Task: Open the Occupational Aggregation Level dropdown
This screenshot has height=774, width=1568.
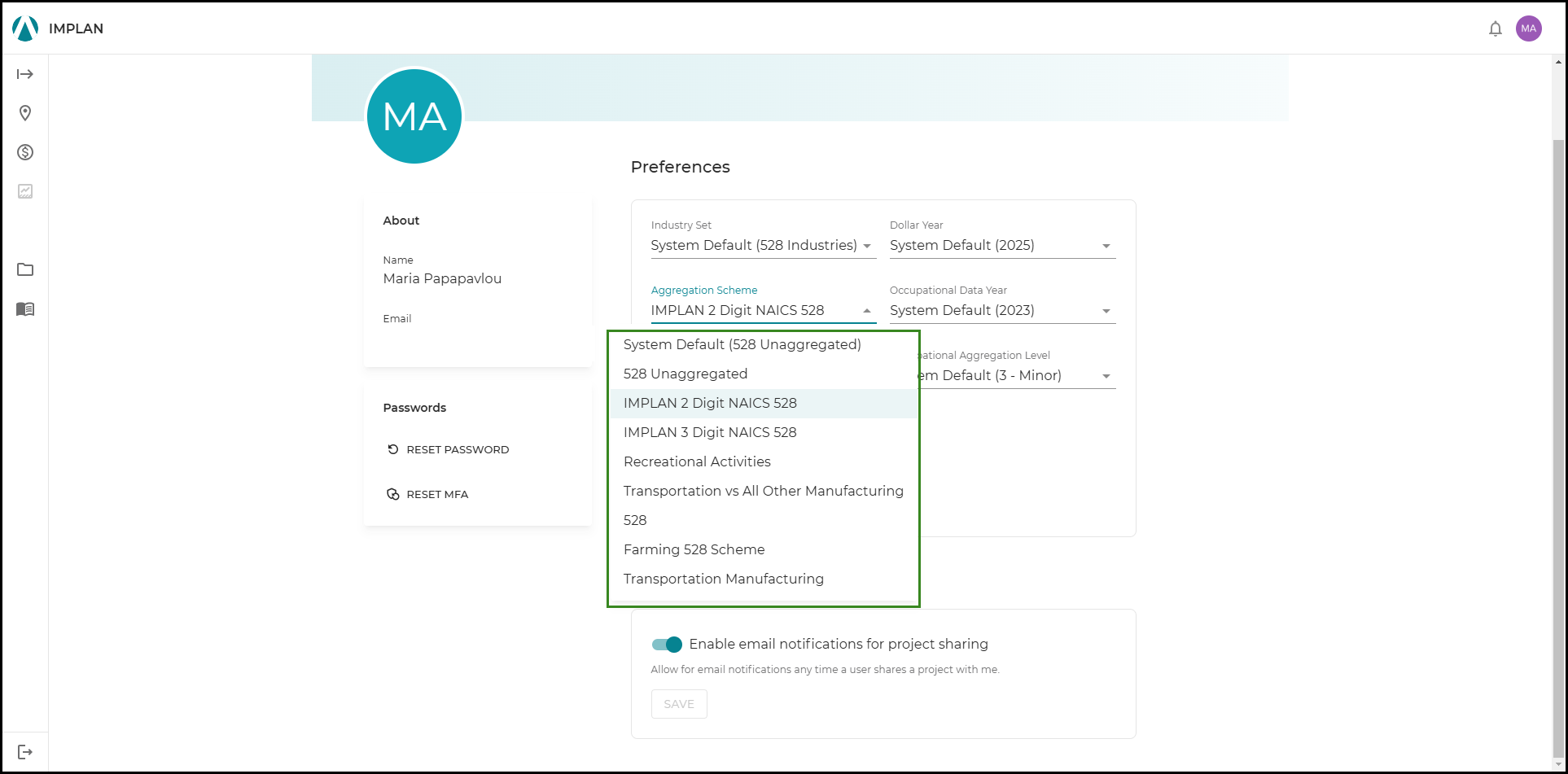Action: click(1018, 375)
